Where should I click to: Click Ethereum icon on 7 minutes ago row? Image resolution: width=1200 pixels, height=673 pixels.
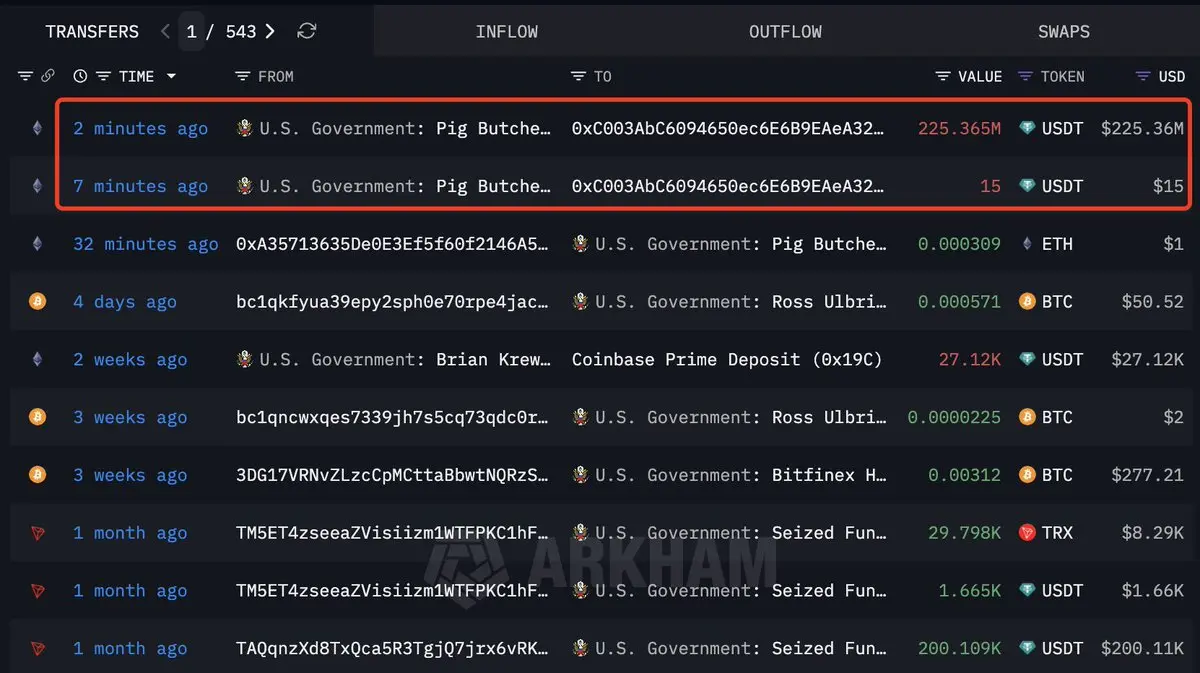coord(38,186)
